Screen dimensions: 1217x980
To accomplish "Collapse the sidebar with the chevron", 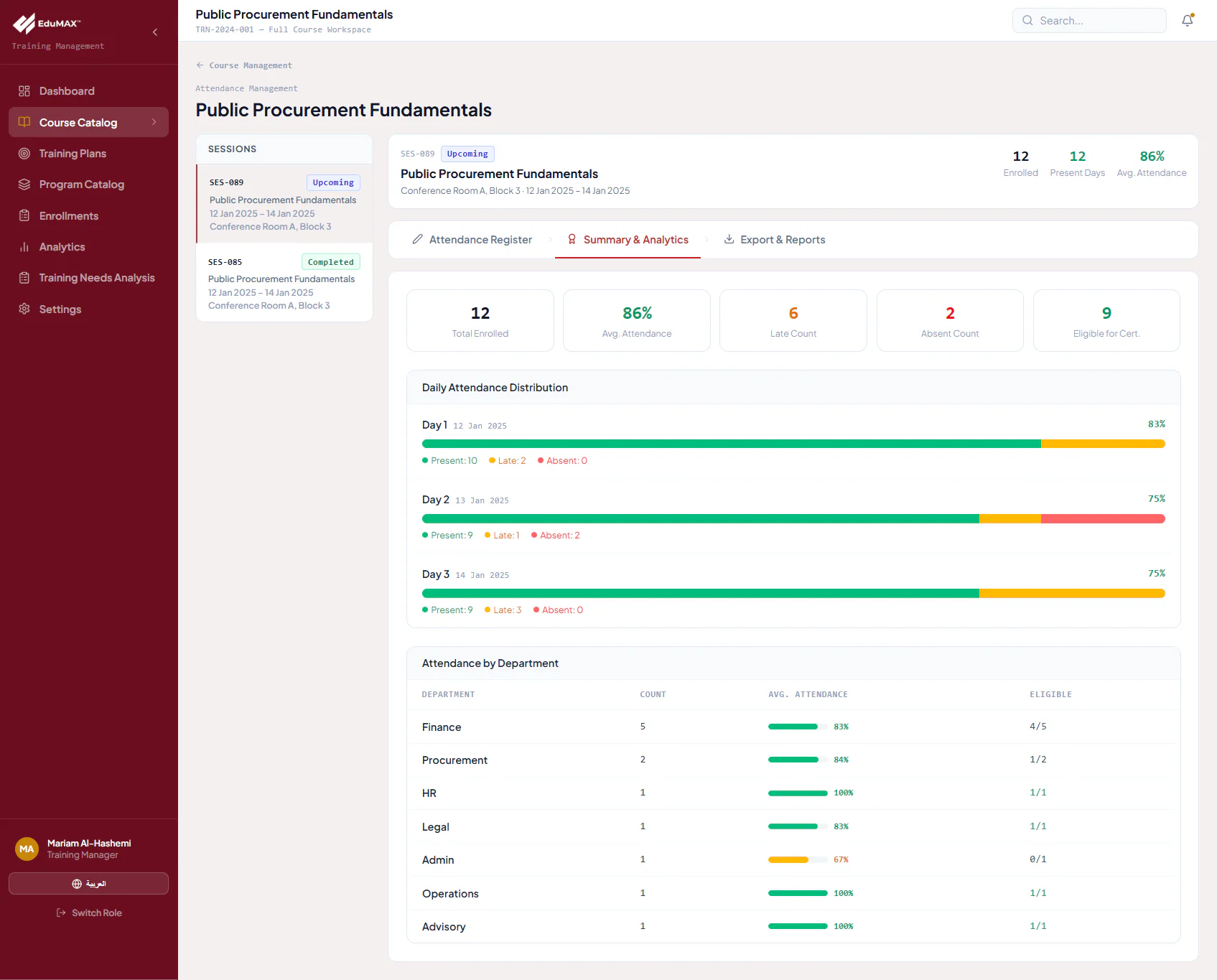I will pos(155,32).
